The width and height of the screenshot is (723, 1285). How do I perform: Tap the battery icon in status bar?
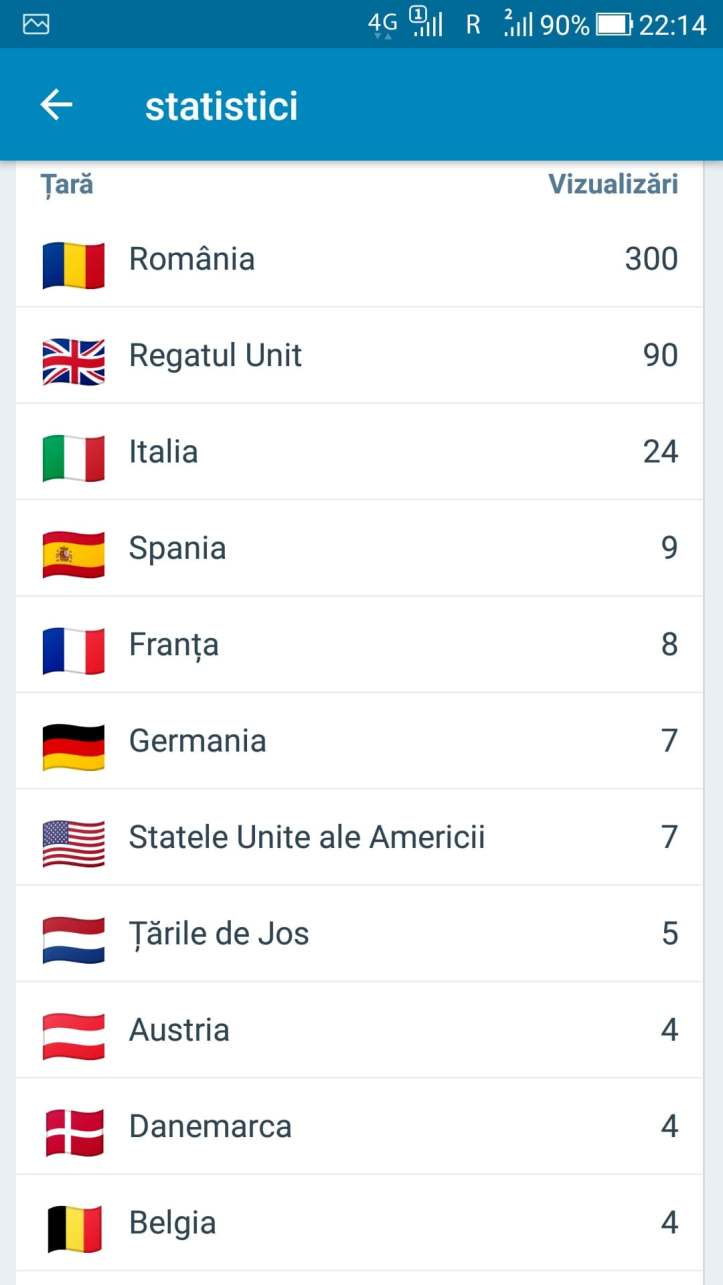coord(614,25)
